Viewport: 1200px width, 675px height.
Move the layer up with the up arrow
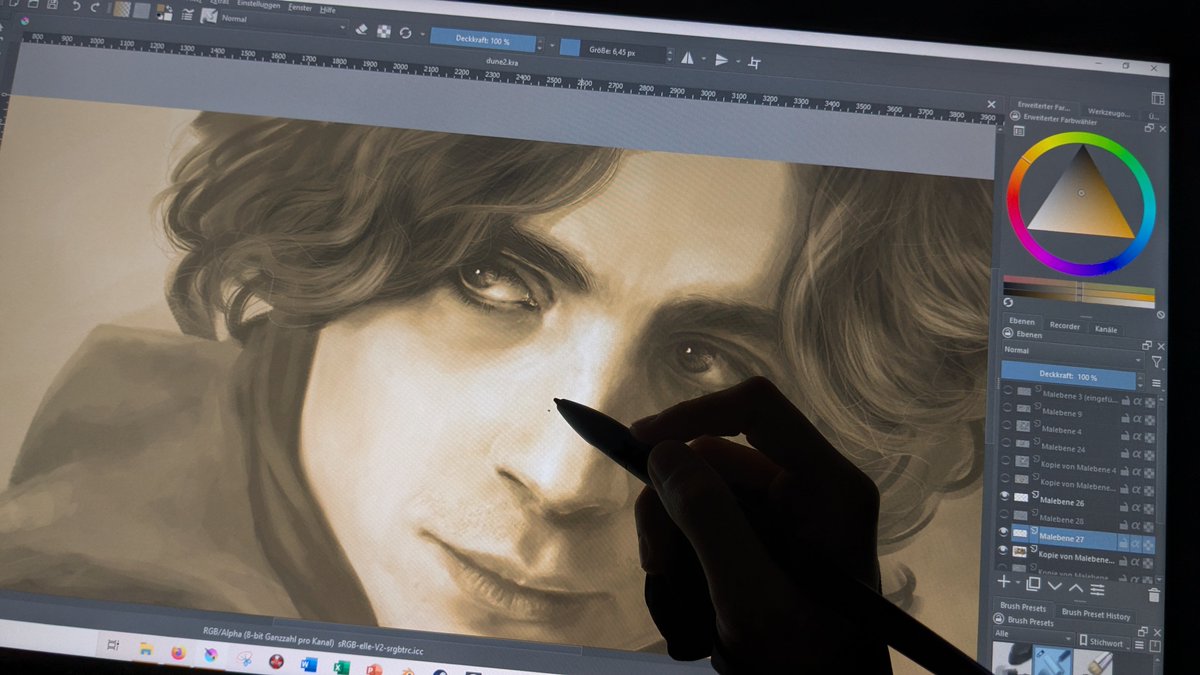[1075, 588]
